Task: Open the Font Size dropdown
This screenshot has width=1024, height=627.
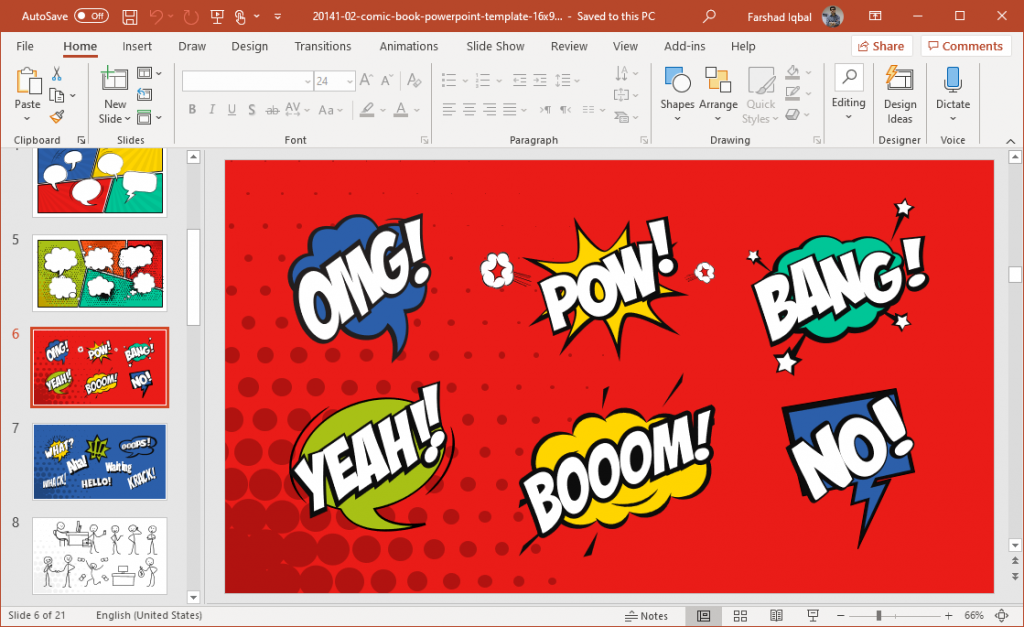Action: click(x=349, y=80)
